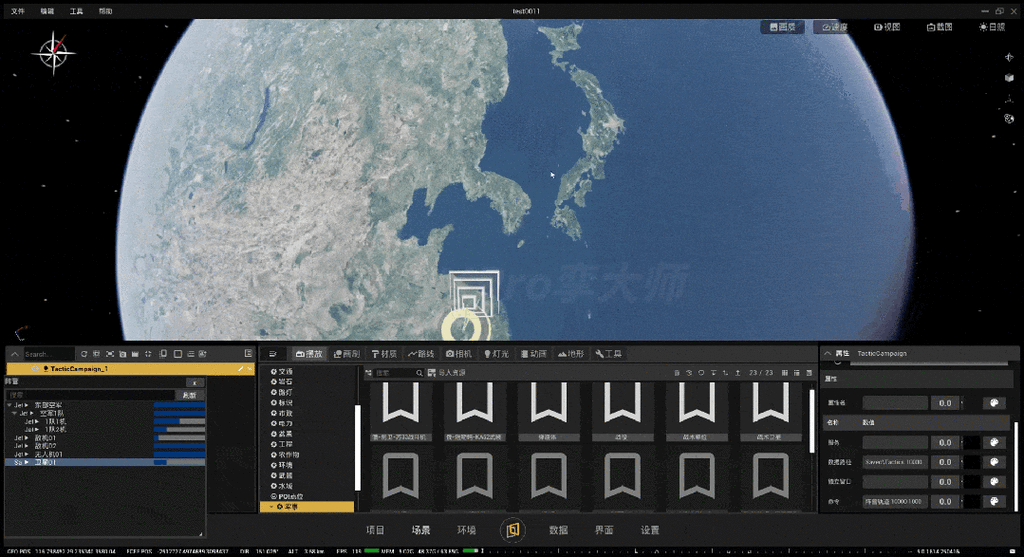This screenshot has height=557, width=1024.
Task: Select the 战术卫星 asset thumbnail
Action: pyautogui.click(x=771, y=411)
